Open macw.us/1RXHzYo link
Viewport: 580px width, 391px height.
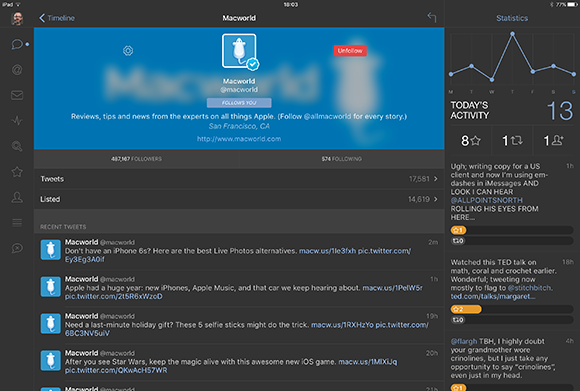coord(342,325)
